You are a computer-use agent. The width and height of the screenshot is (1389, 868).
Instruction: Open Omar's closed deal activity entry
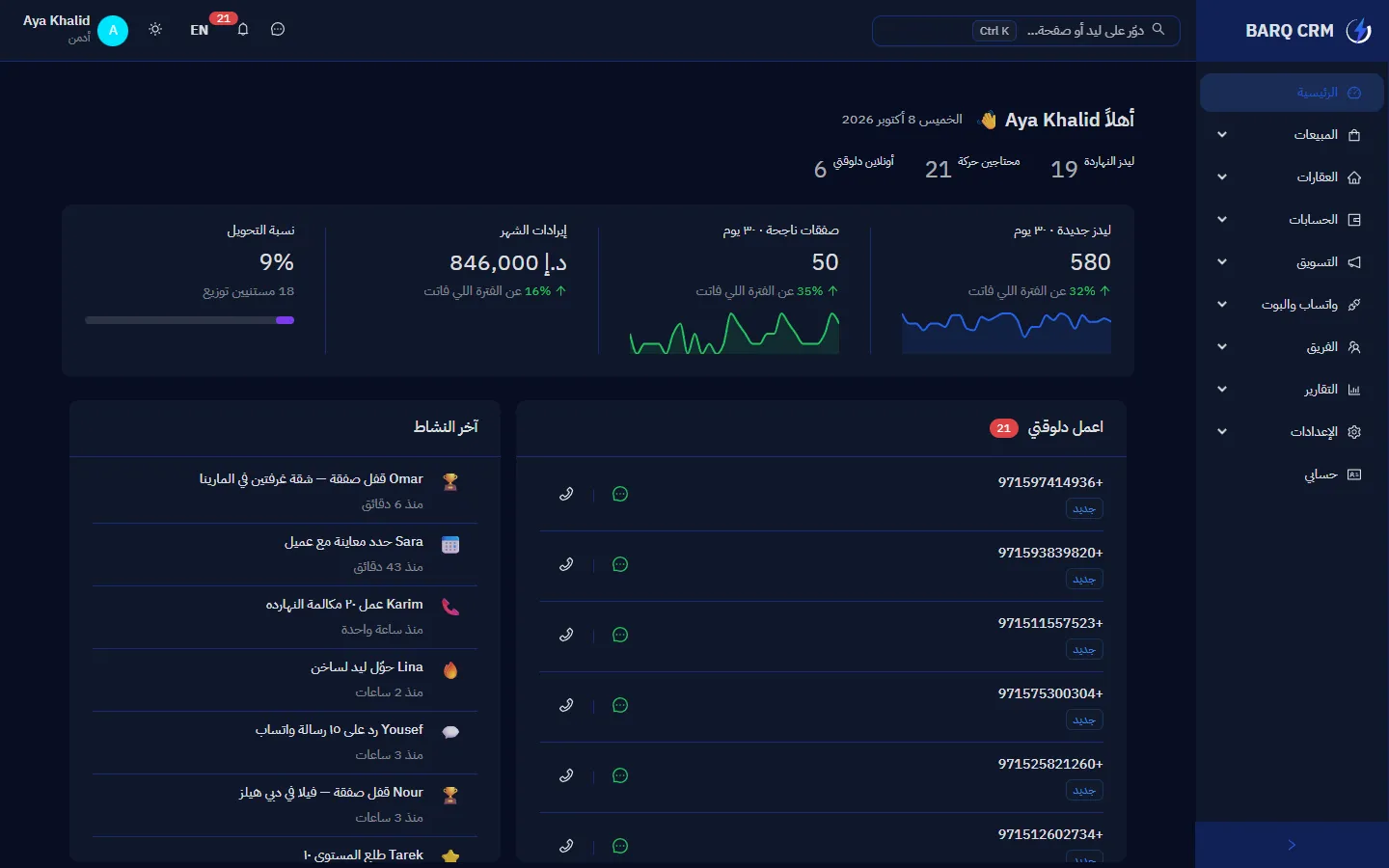pyautogui.click(x=286, y=491)
